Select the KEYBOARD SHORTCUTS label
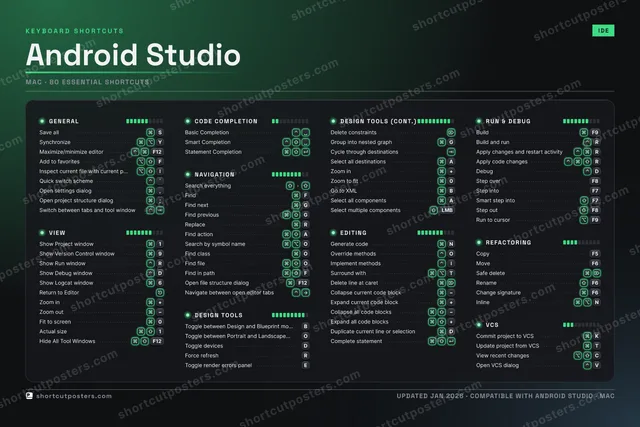The width and height of the screenshot is (640, 427). pos(74,31)
